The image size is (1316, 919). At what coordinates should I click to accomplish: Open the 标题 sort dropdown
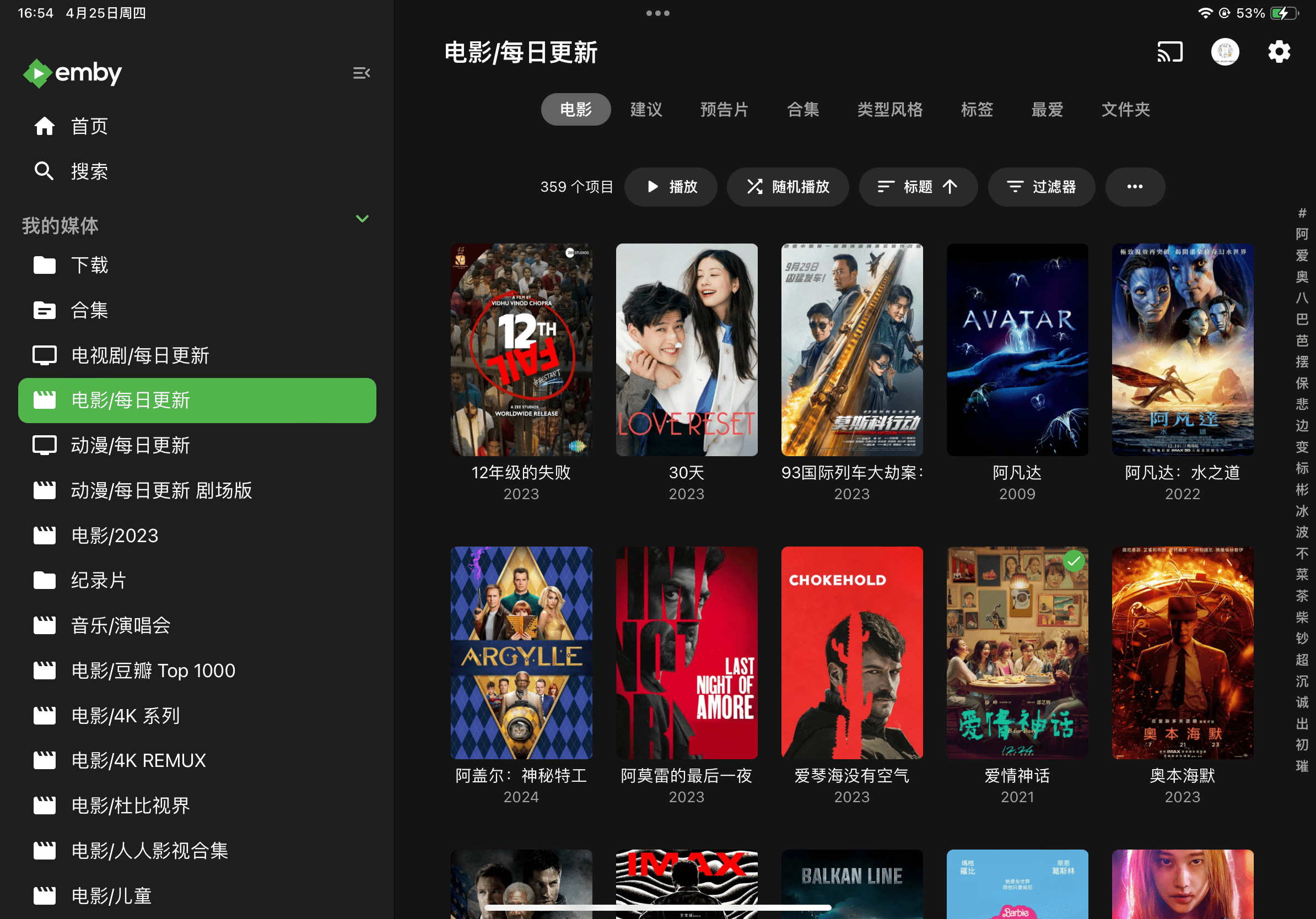(918, 187)
